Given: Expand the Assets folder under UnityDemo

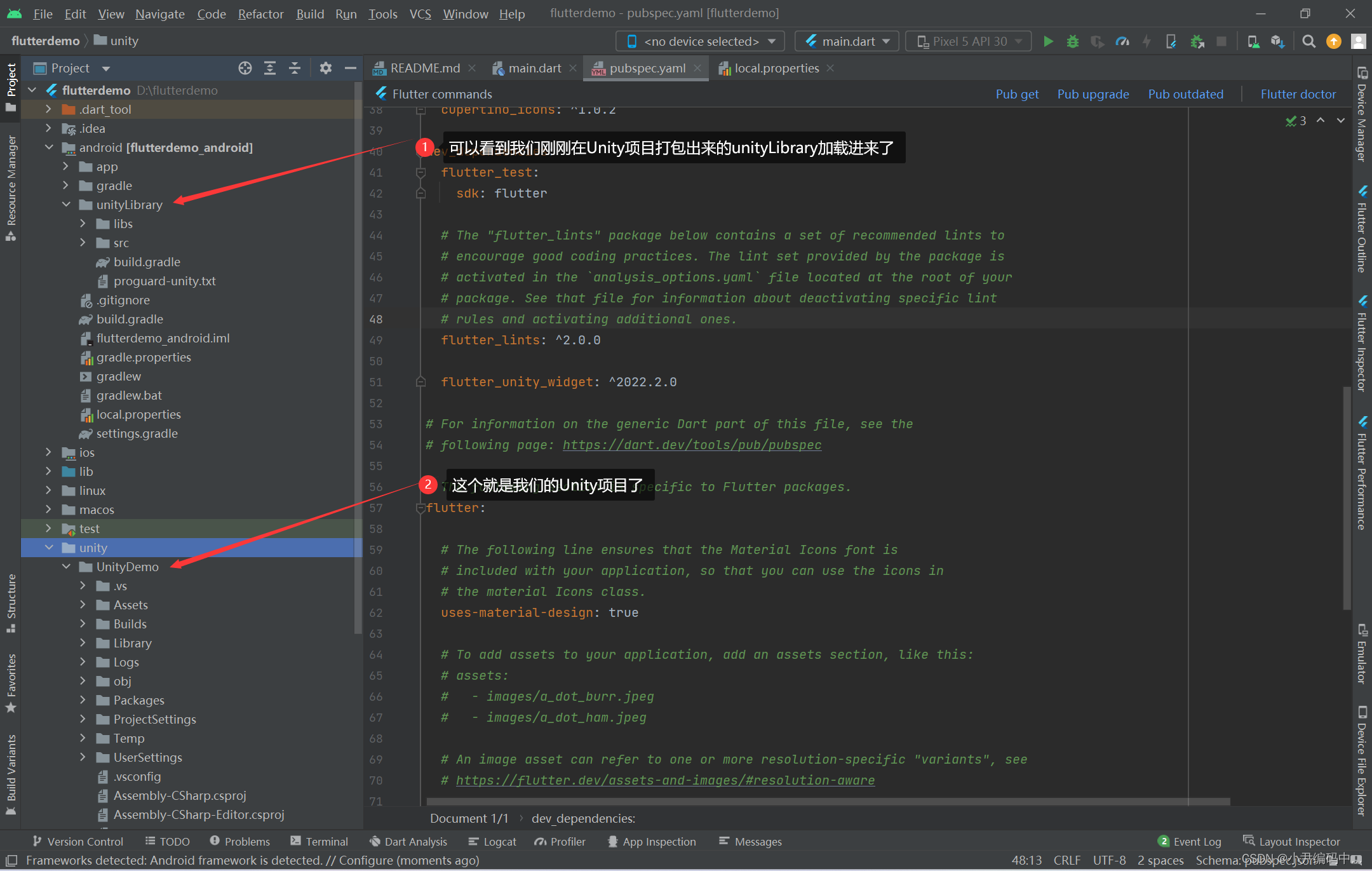Looking at the screenshot, I should 83,605.
